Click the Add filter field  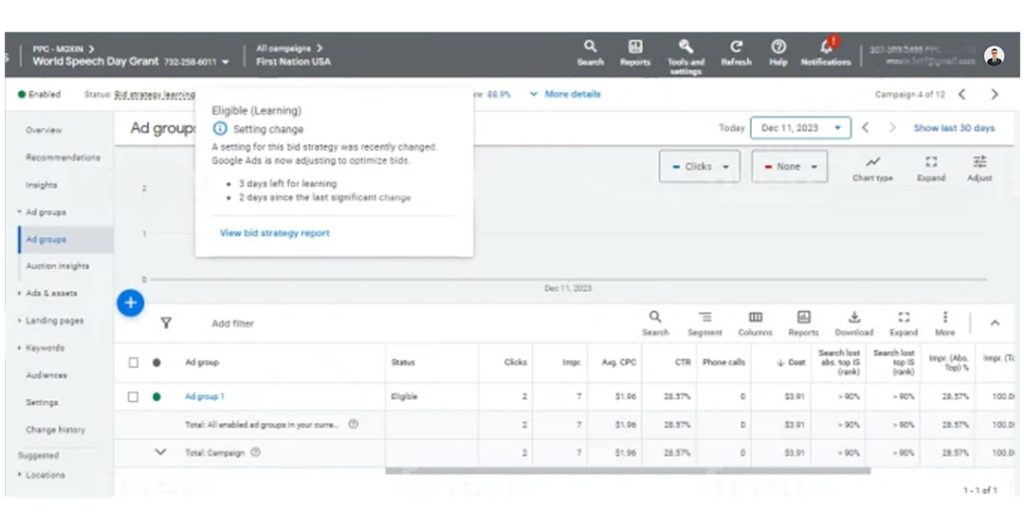(233, 324)
